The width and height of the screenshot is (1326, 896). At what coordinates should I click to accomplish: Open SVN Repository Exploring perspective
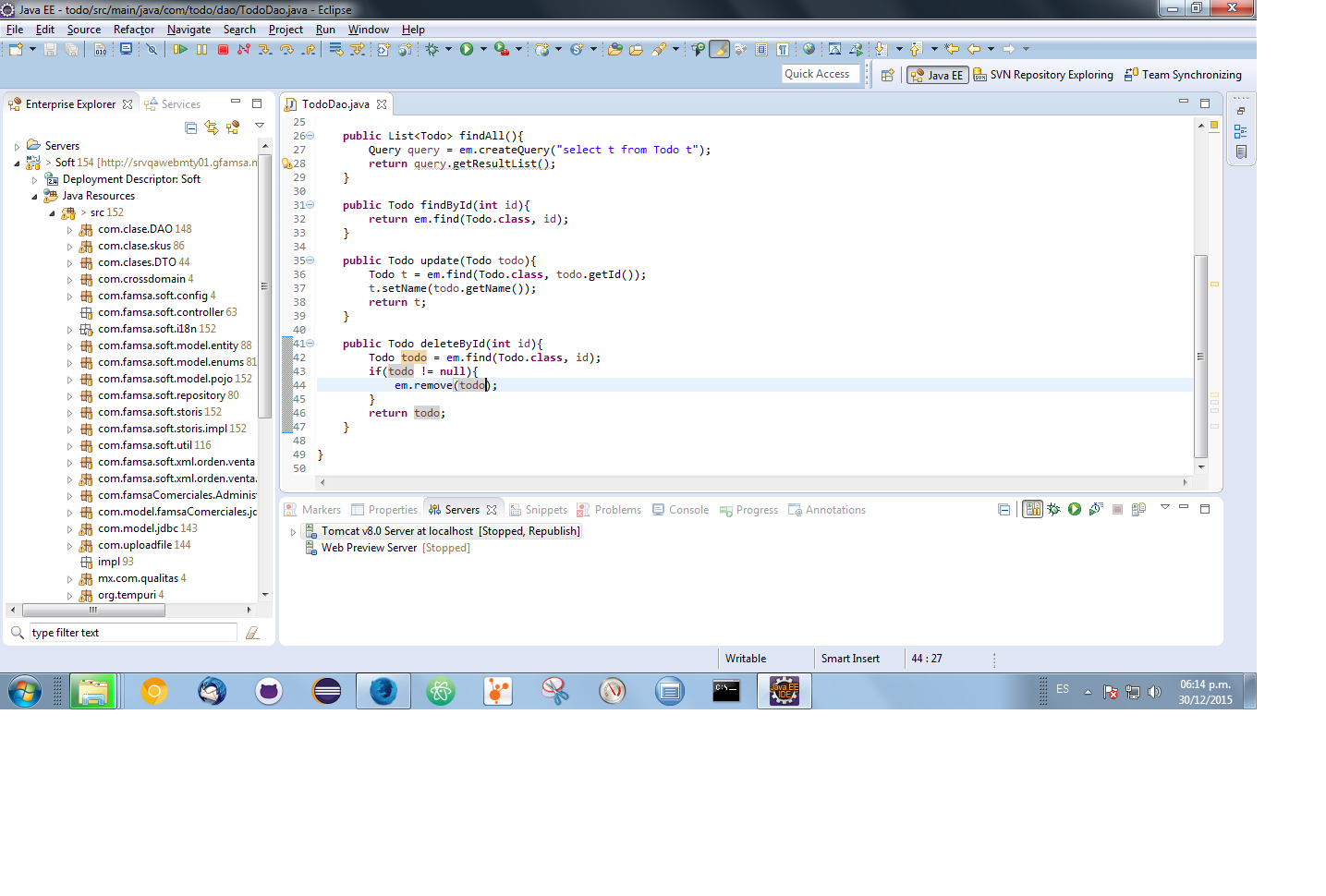[x=1043, y=75]
